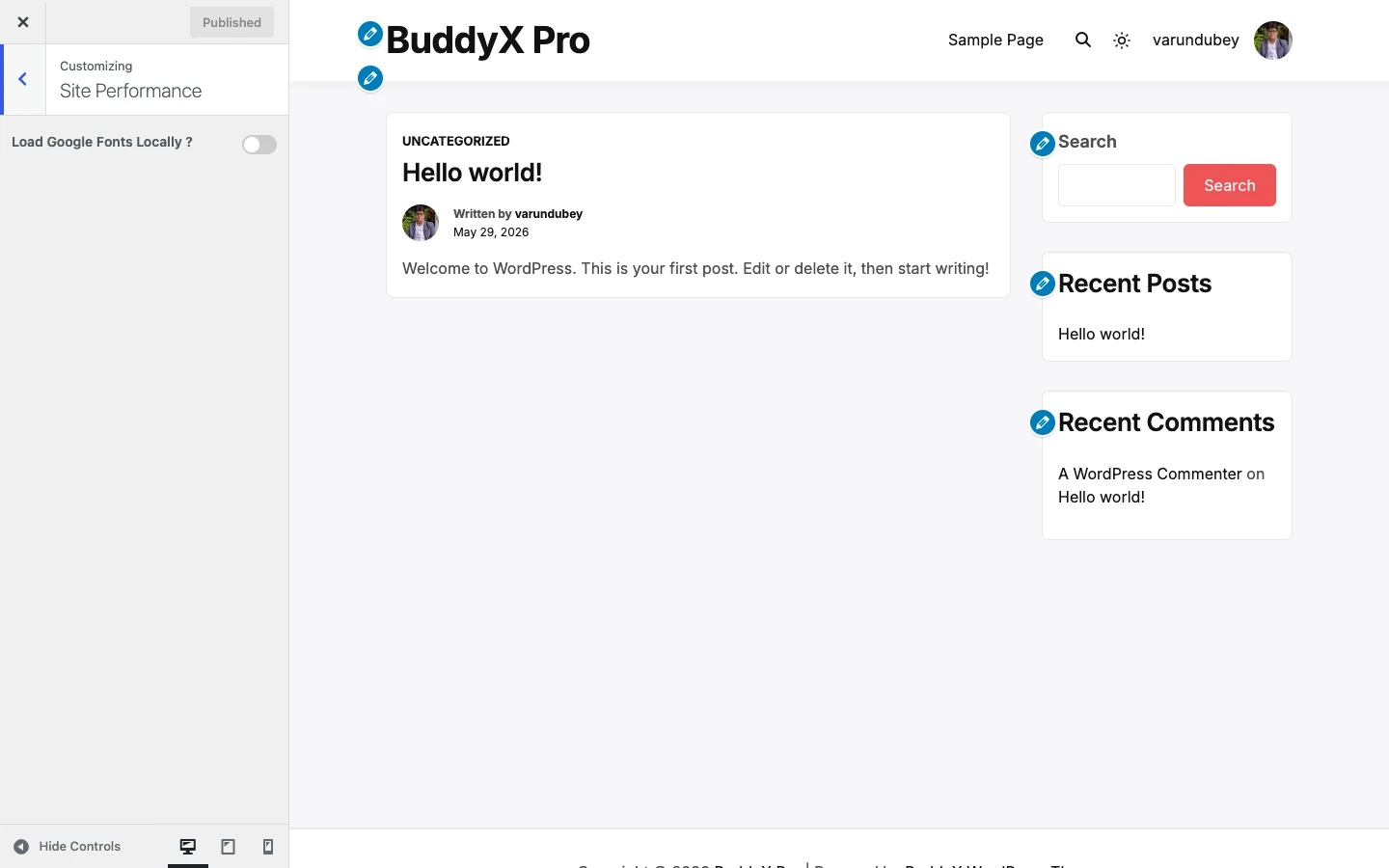1389x868 pixels.
Task: Click the Recent Posts widget heading
Action: (1134, 284)
